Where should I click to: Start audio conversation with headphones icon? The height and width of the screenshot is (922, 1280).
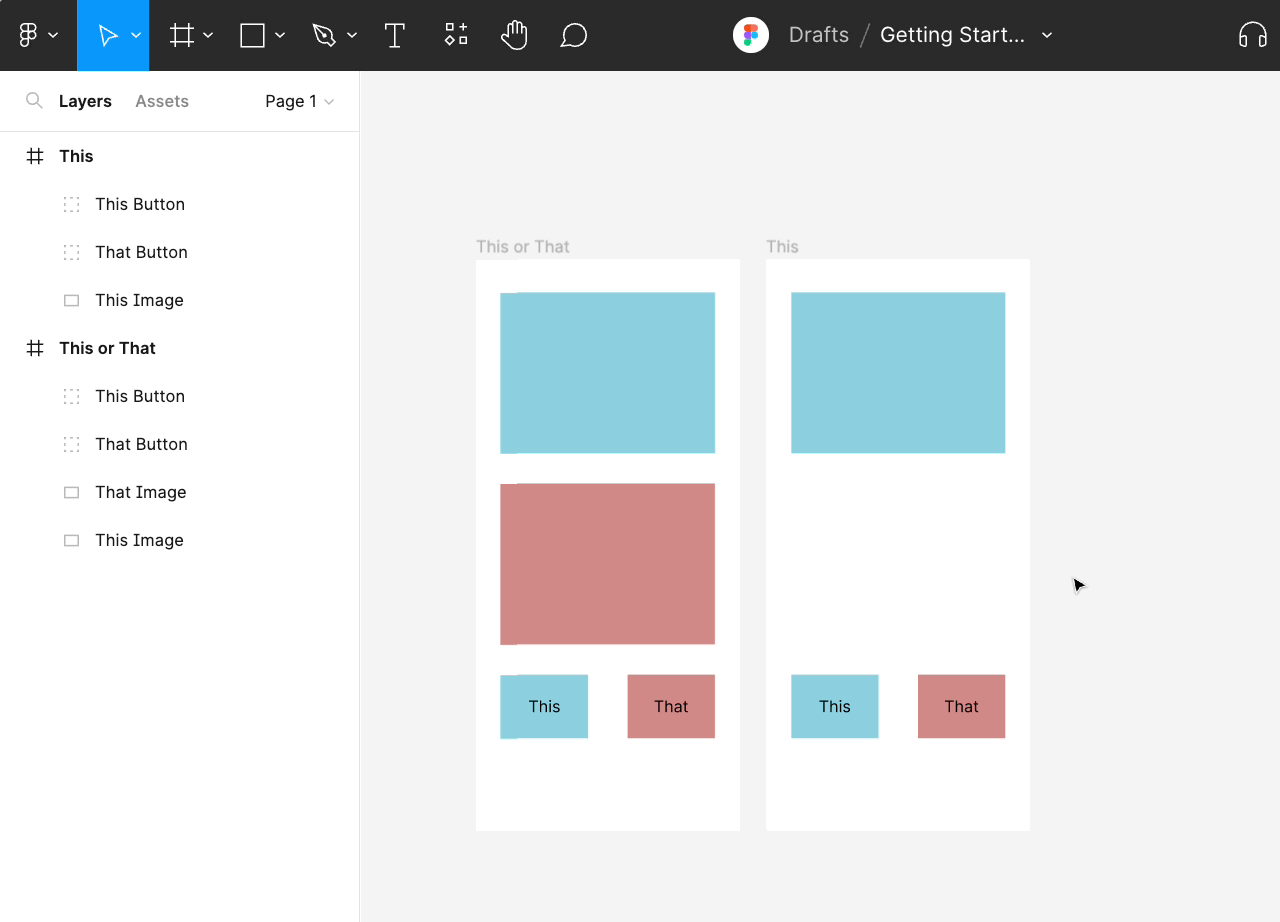(1252, 35)
